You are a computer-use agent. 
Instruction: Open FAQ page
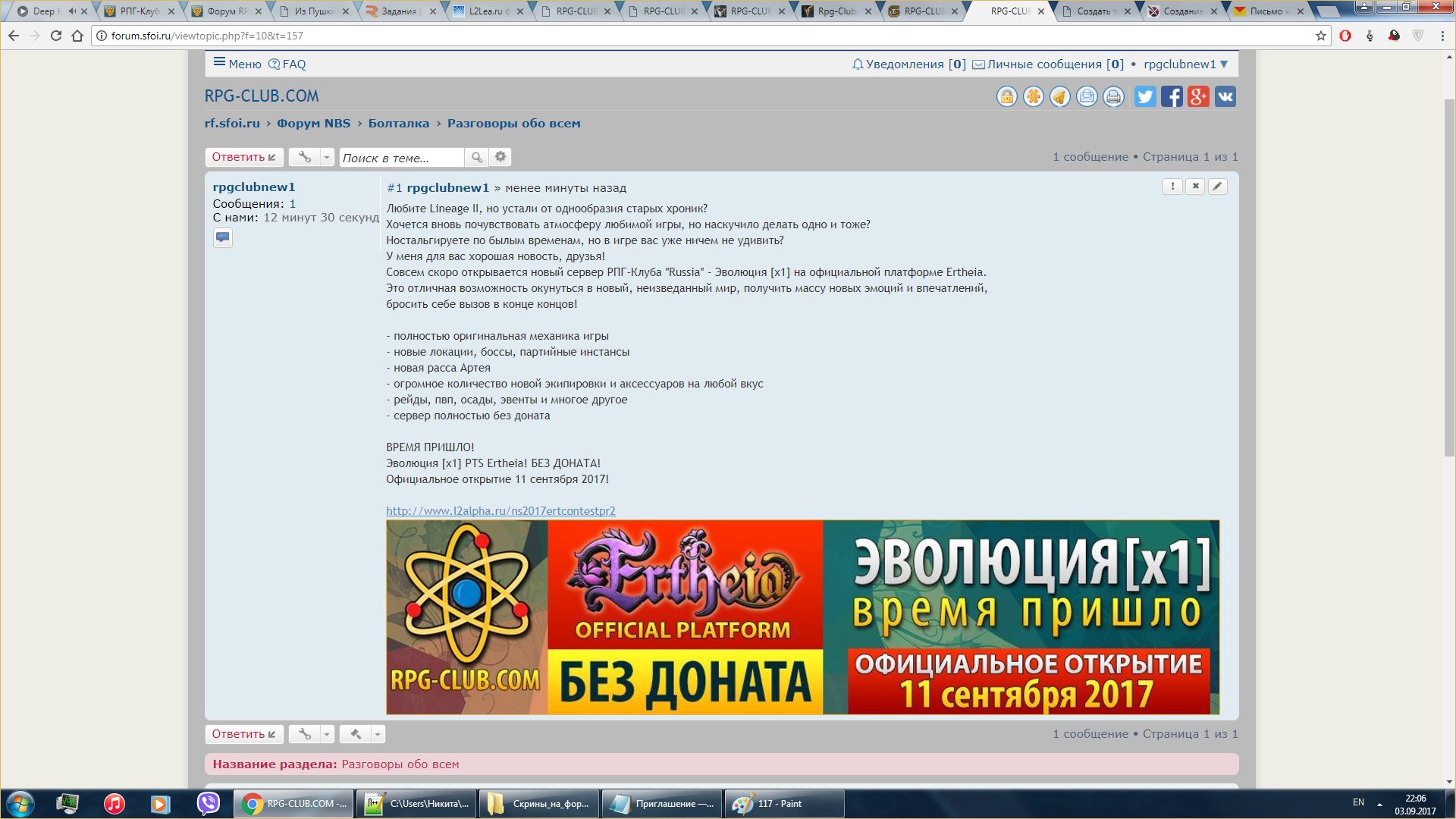point(287,64)
